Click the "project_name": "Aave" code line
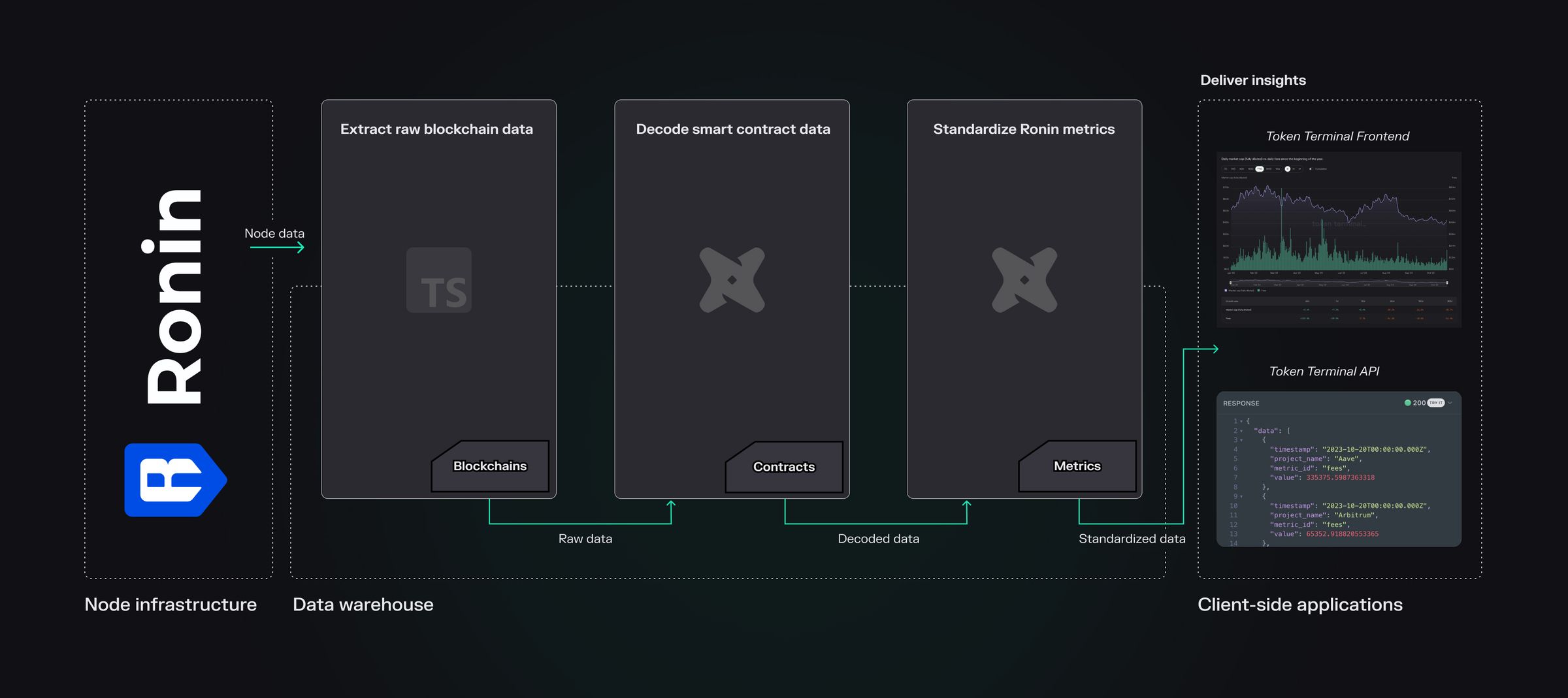Screen dimensions: 1568x698 tap(1316, 459)
